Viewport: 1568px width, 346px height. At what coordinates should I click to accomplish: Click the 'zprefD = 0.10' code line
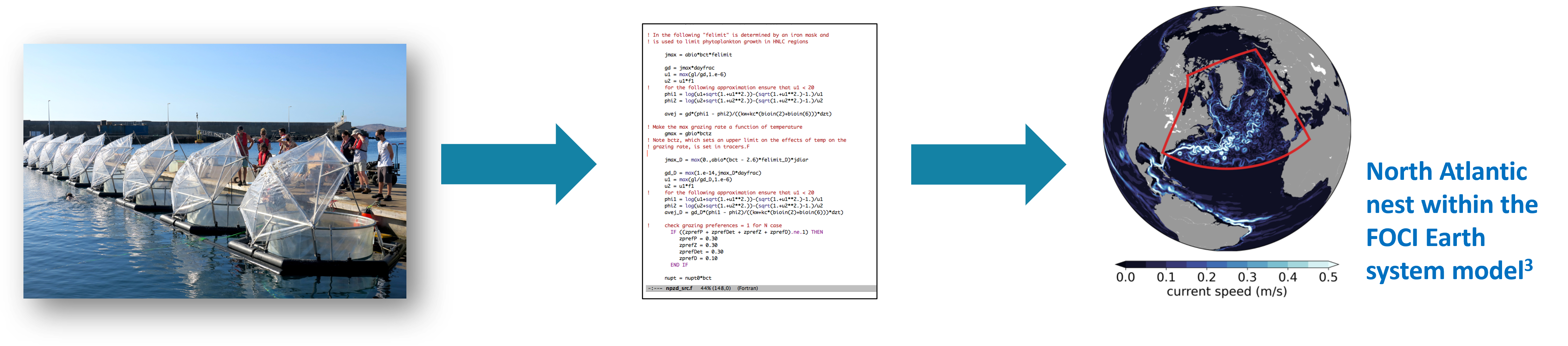click(x=698, y=258)
